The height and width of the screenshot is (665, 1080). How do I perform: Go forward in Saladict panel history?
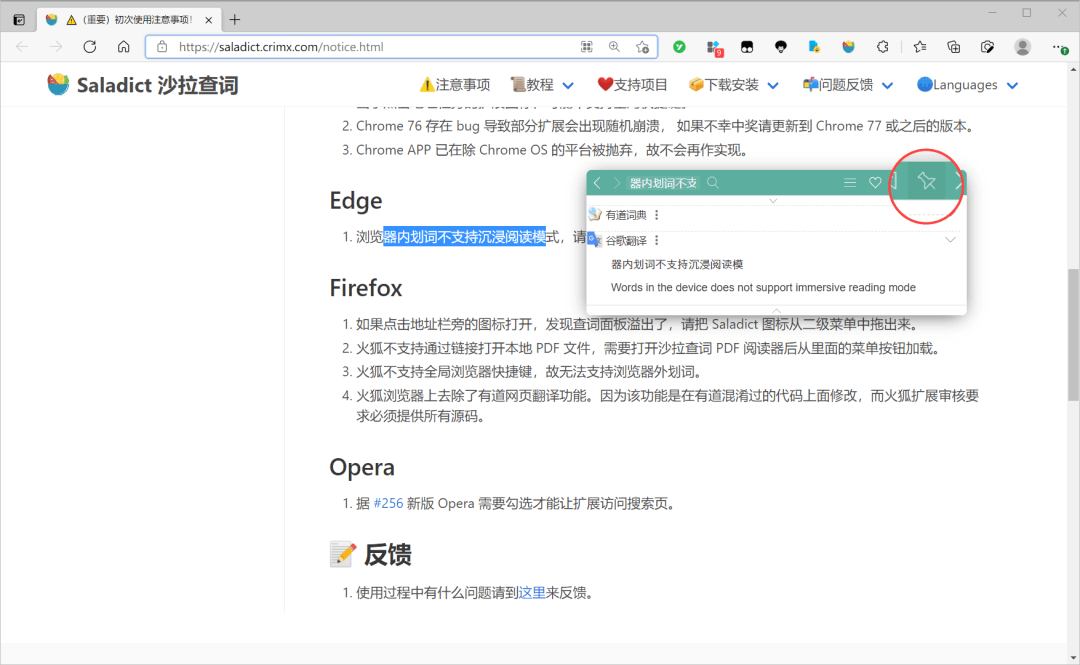tap(616, 183)
